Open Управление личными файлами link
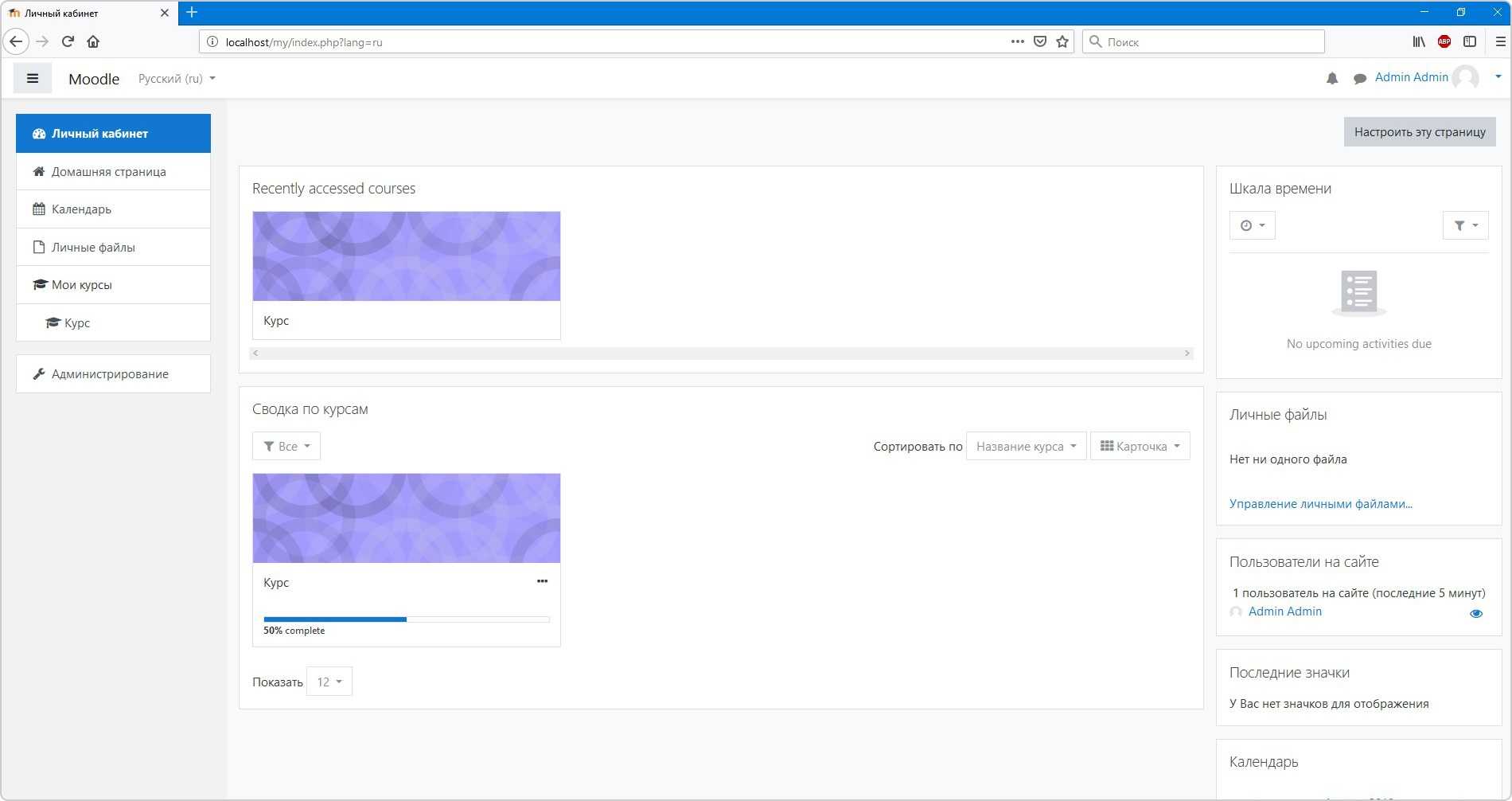This screenshot has width=1512, height=801. pyautogui.click(x=1320, y=504)
